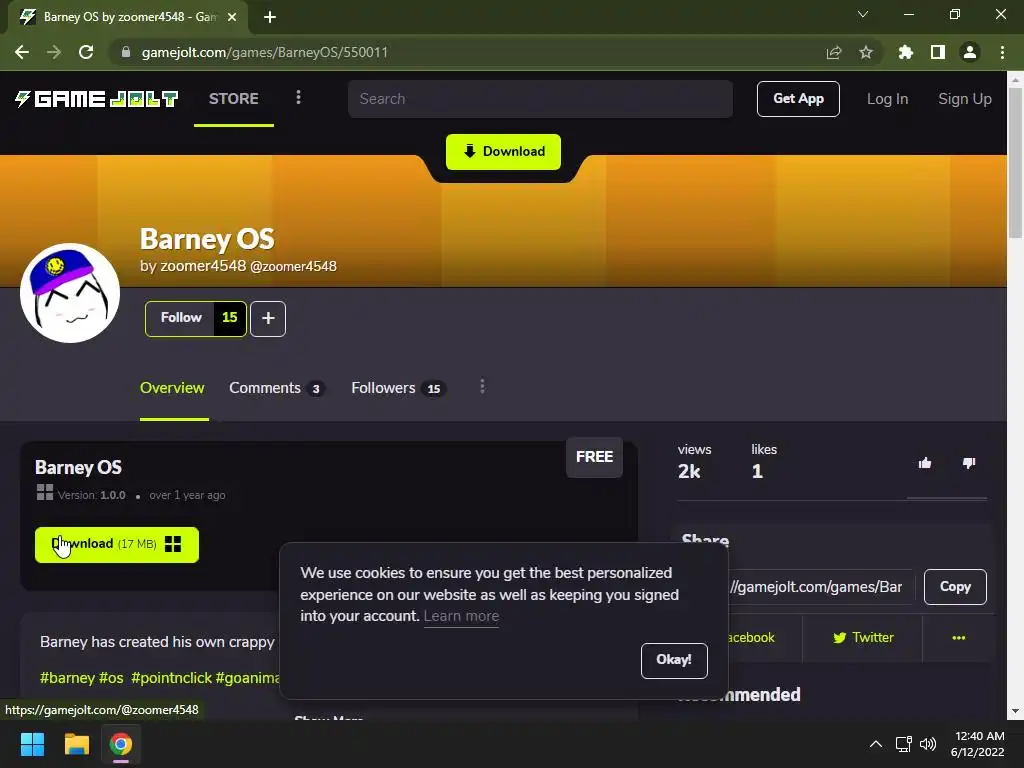
Task: Open Chrome profile avatar icon
Action: click(x=970, y=52)
